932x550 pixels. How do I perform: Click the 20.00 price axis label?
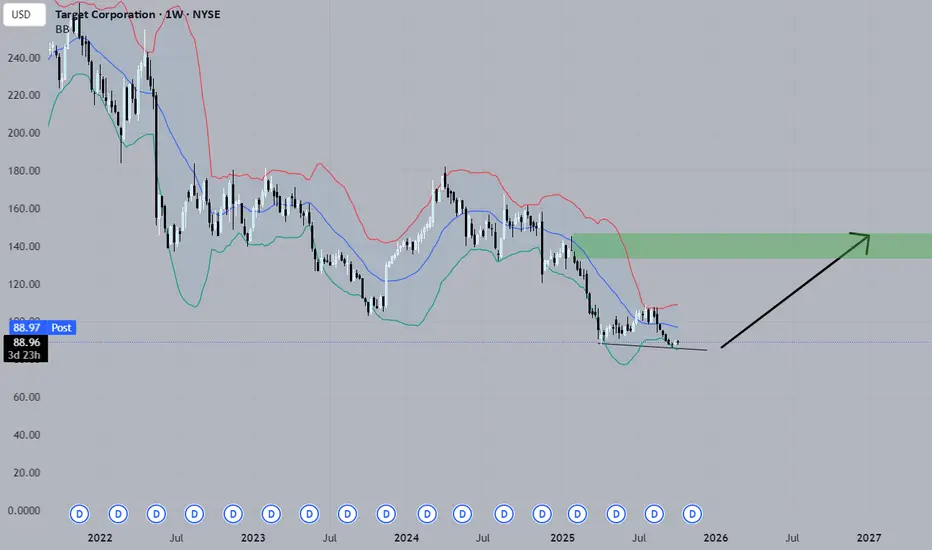pos(27,473)
